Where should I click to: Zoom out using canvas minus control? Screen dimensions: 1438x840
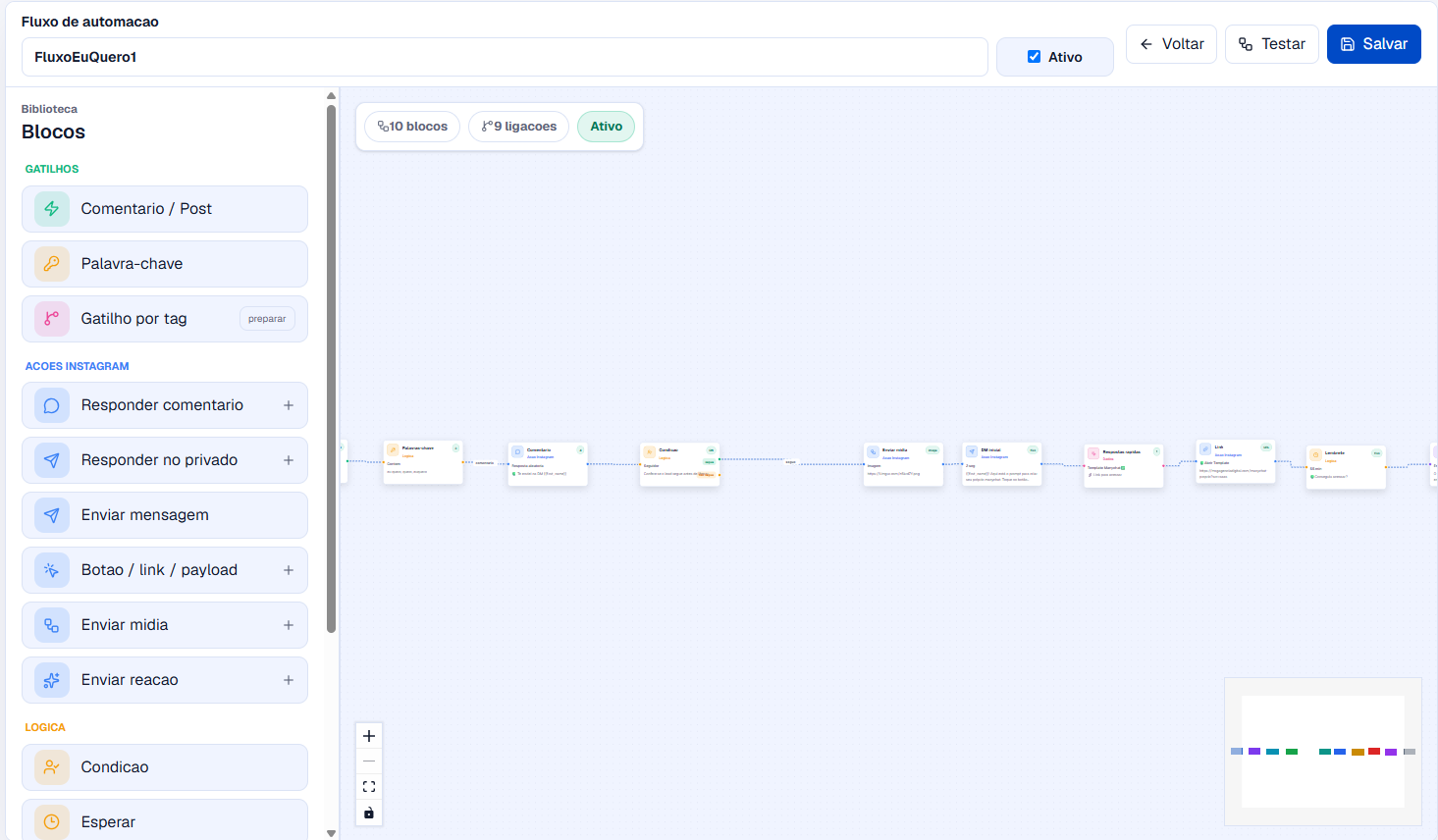369,761
